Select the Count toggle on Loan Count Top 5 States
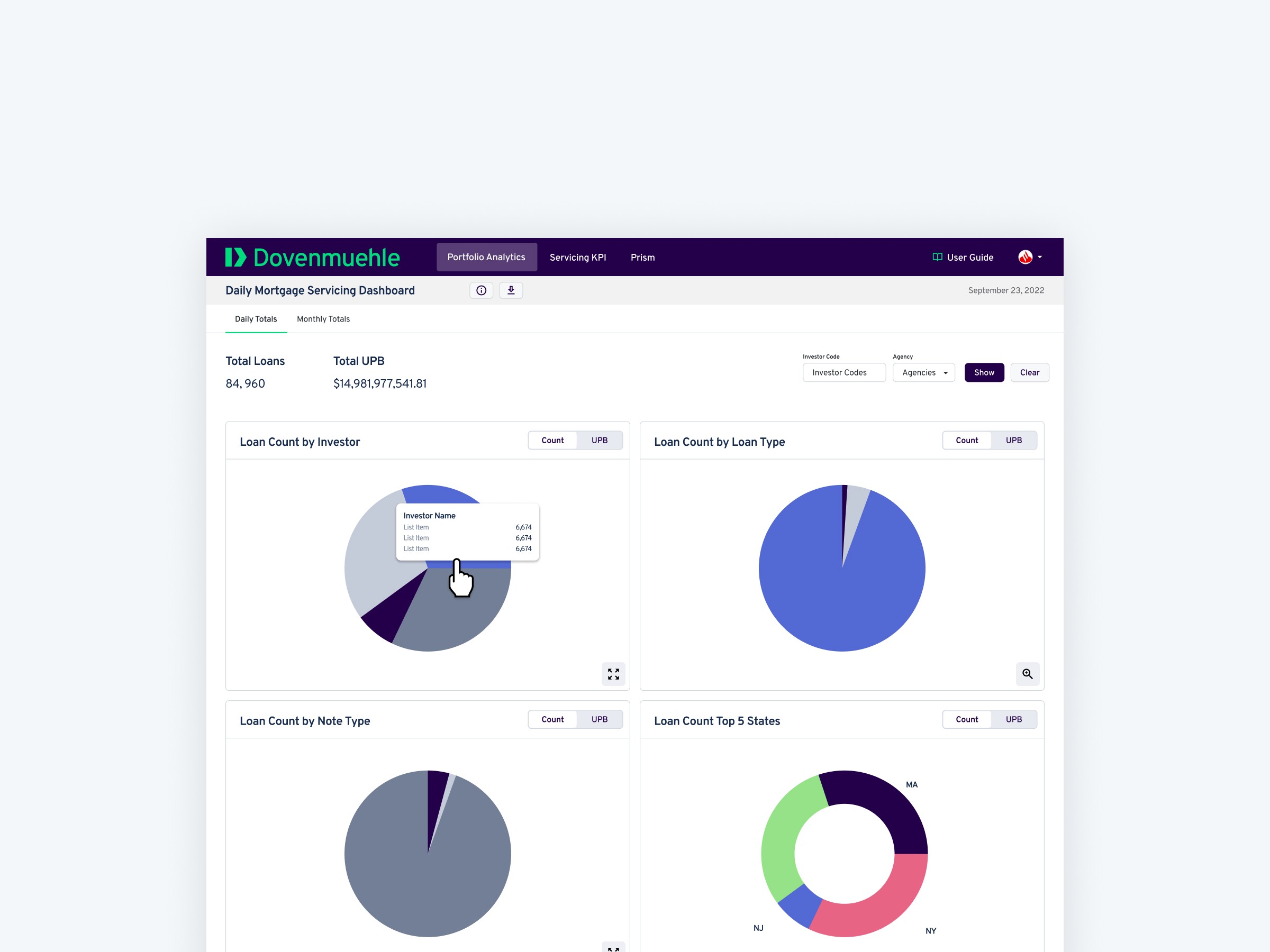Image resolution: width=1270 pixels, height=952 pixels. (966, 720)
